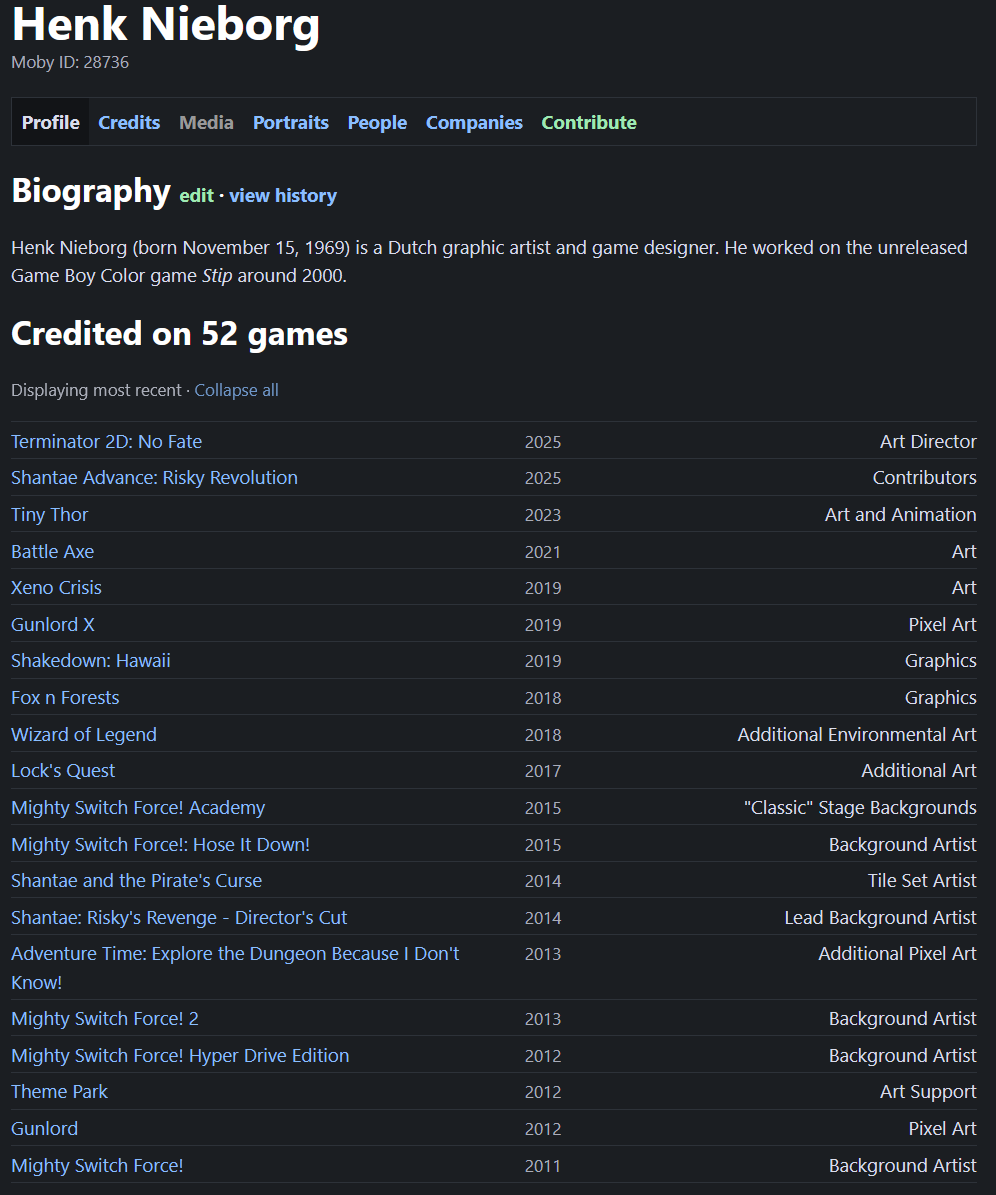Image resolution: width=996 pixels, height=1195 pixels.
Task: Open the view history link
Action: [283, 196]
